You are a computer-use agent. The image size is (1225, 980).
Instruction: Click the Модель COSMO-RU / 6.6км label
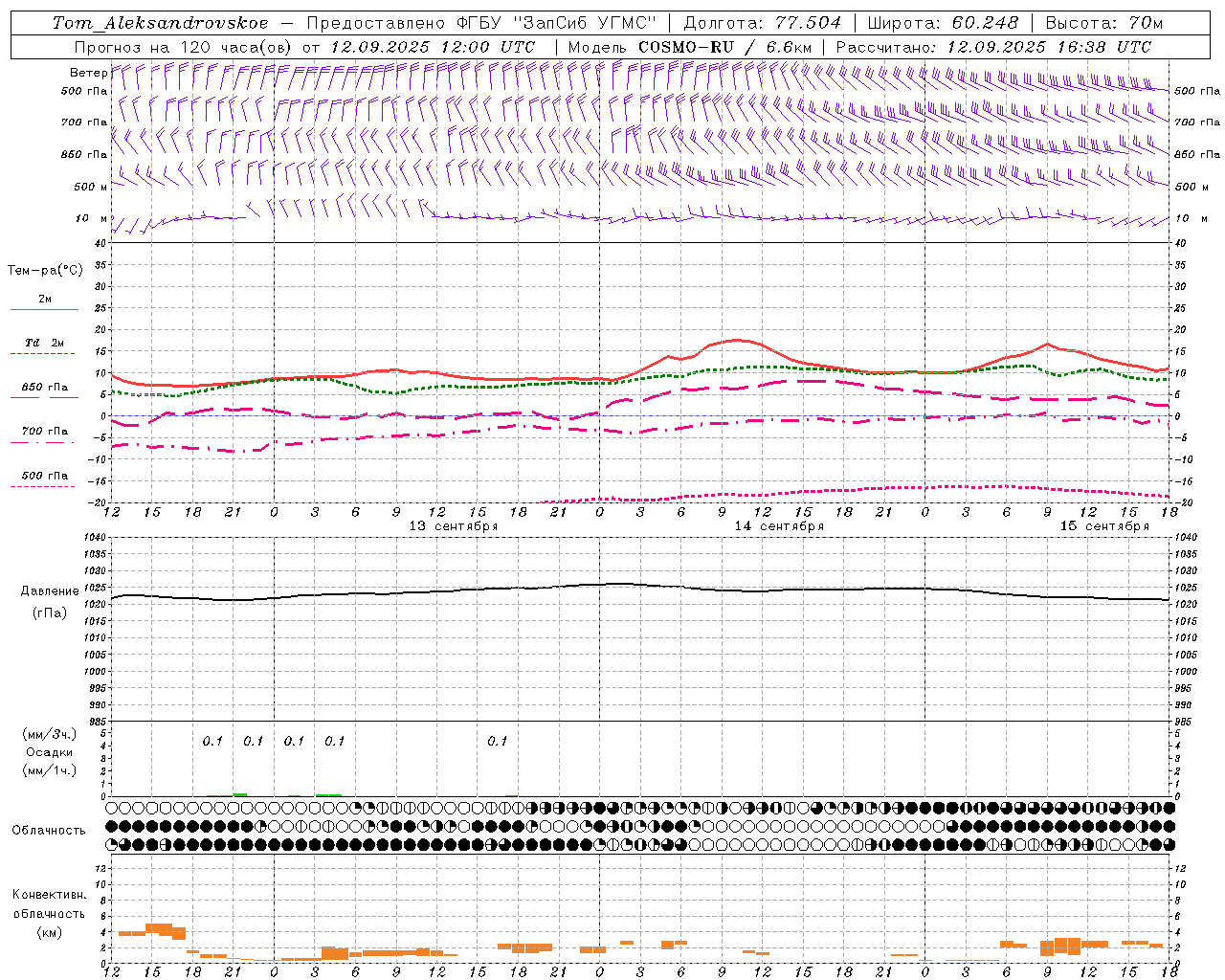tap(689, 47)
